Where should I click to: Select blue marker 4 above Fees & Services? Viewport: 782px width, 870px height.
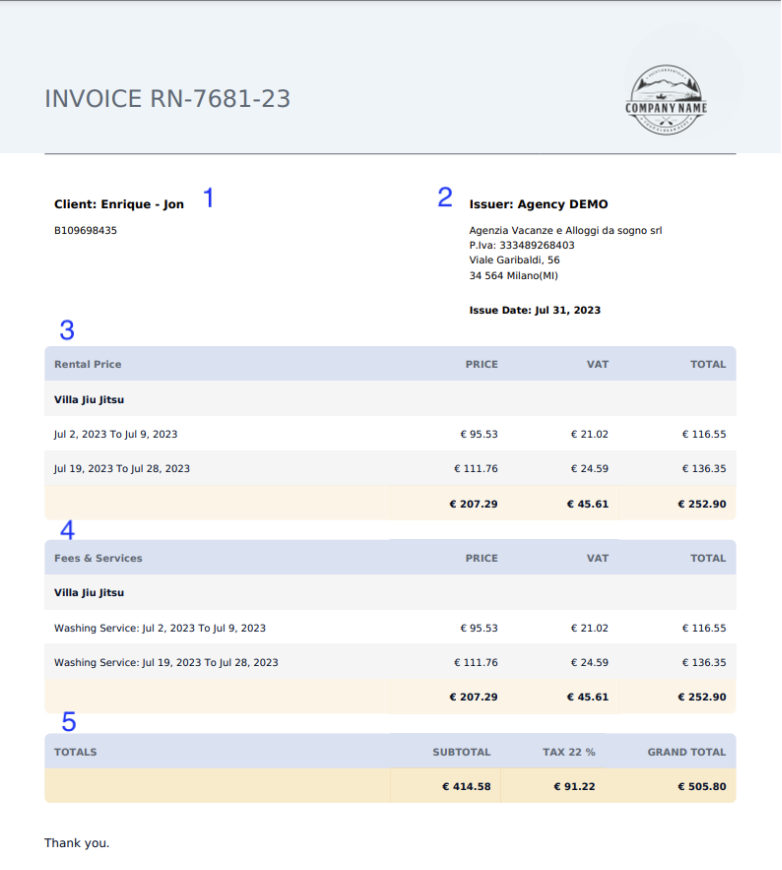point(67,529)
